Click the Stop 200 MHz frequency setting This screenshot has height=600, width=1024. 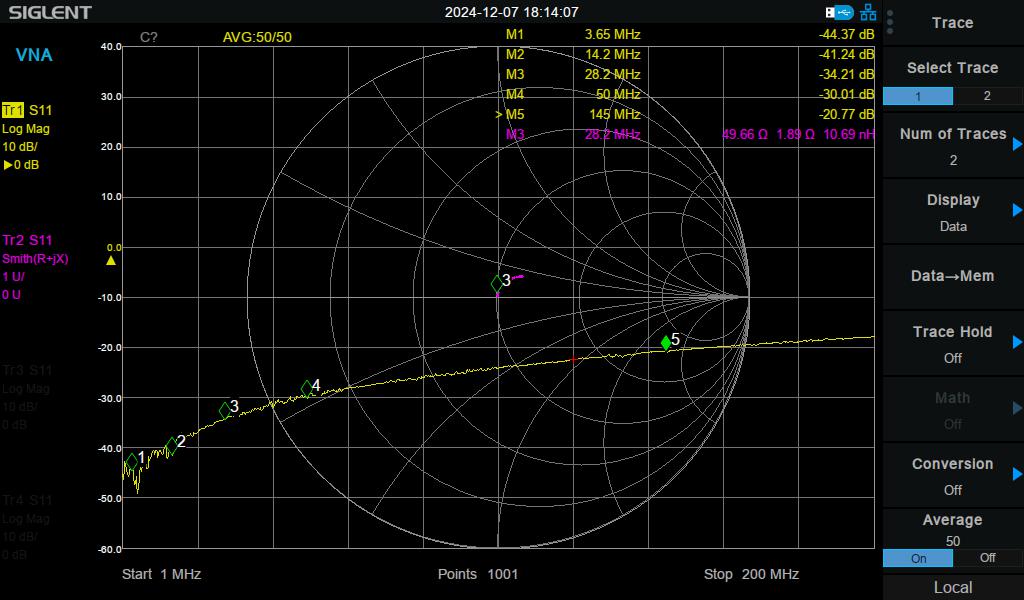point(751,574)
